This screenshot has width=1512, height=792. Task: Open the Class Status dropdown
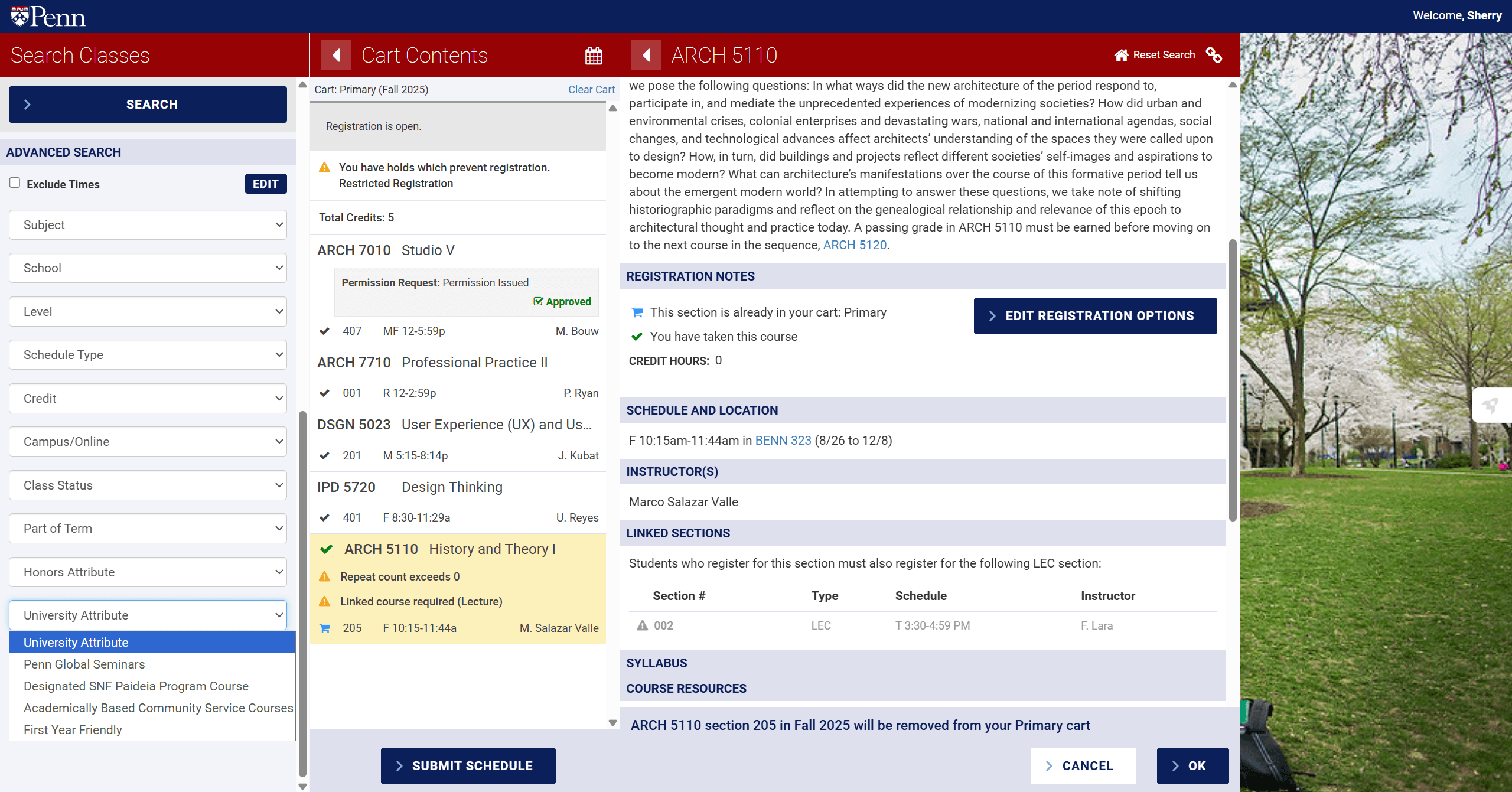click(148, 485)
